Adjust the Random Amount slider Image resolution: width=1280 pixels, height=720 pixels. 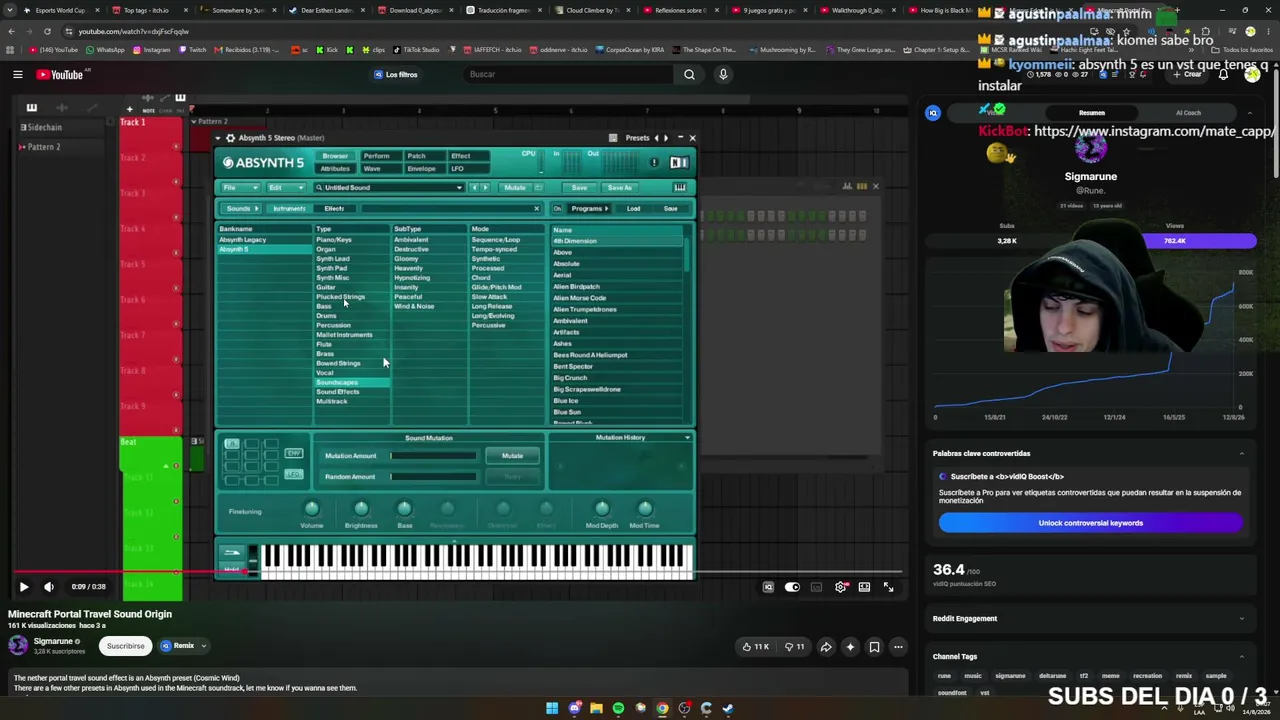point(433,477)
